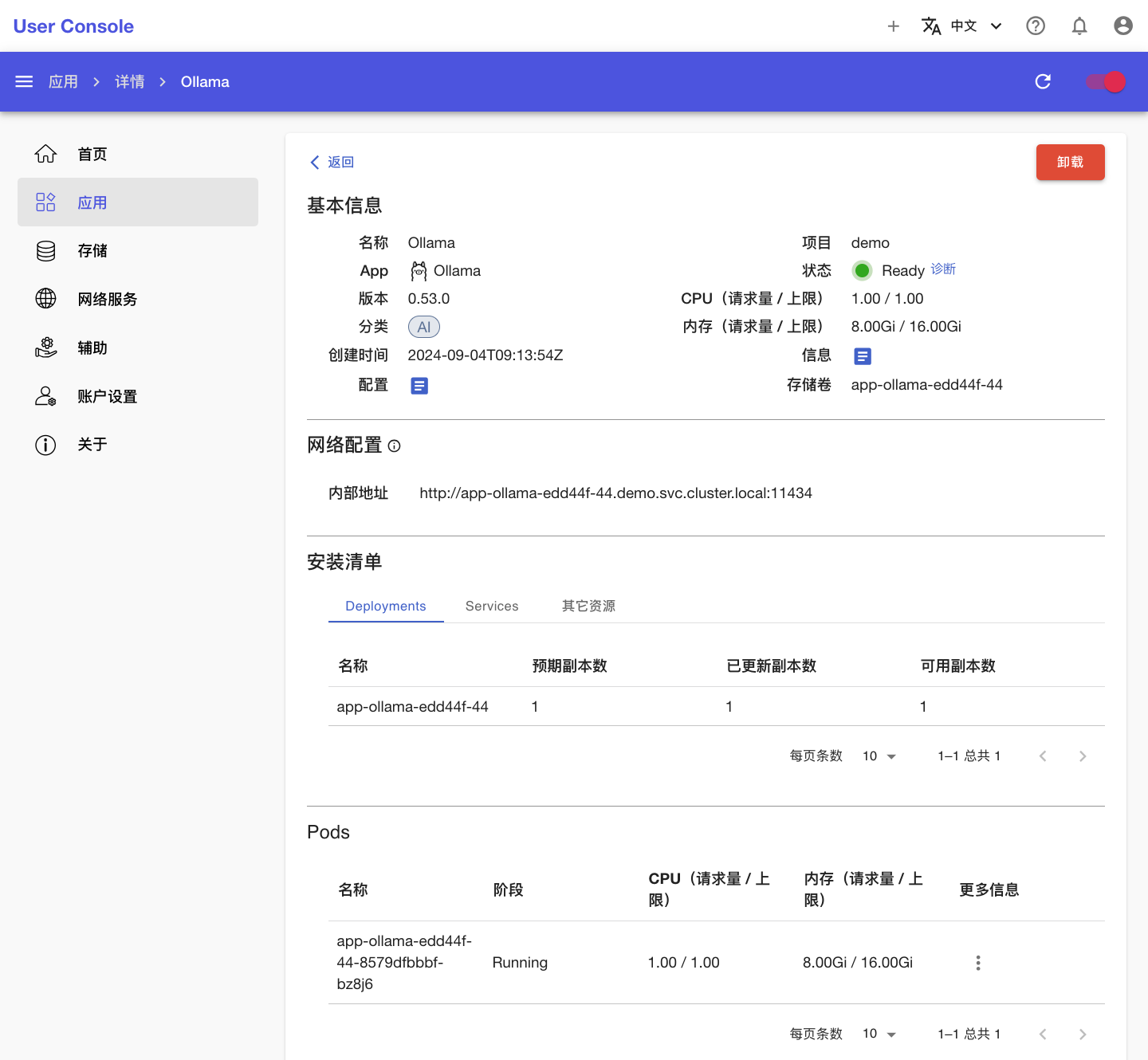Click the Running phase cell
The height and width of the screenshot is (1060, 1148).
click(x=520, y=963)
